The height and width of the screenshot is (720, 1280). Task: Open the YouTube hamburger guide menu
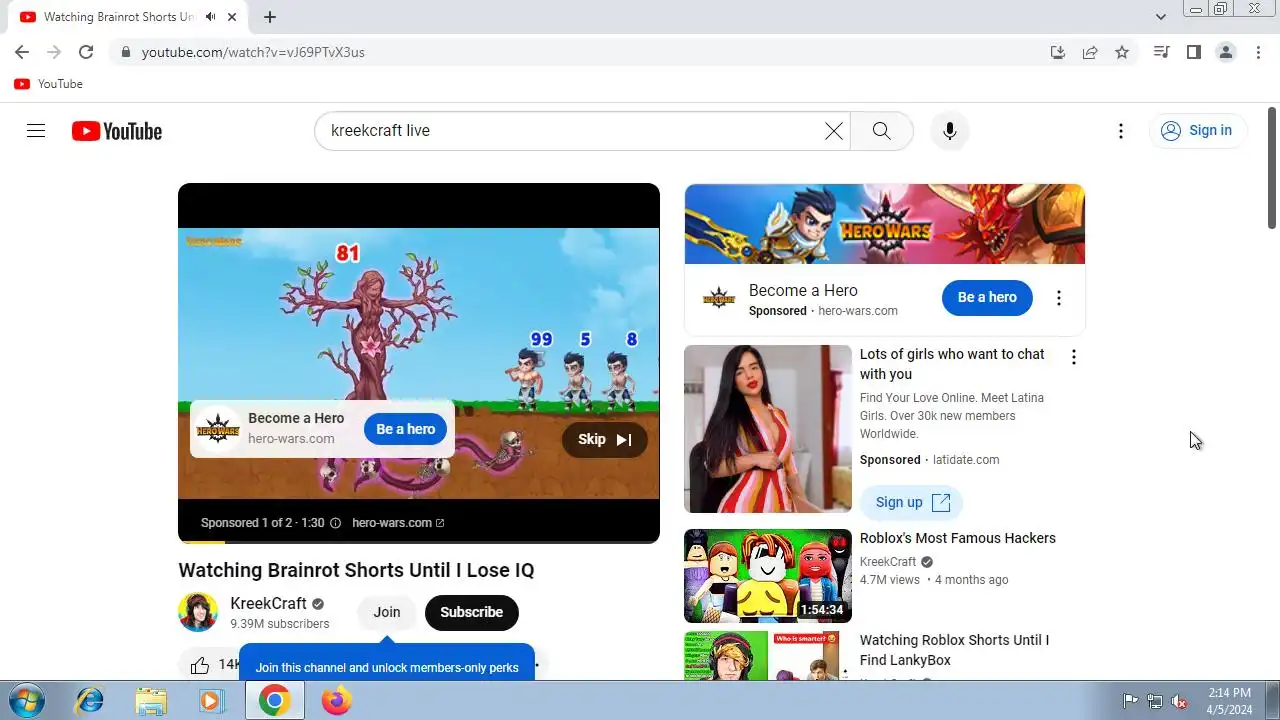[x=36, y=131]
